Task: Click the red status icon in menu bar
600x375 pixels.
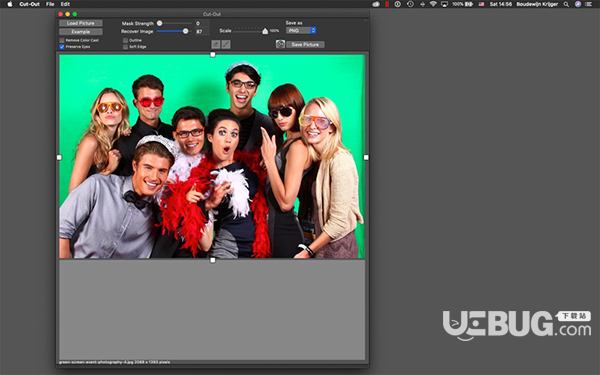Action: click(x=387, y=4)
